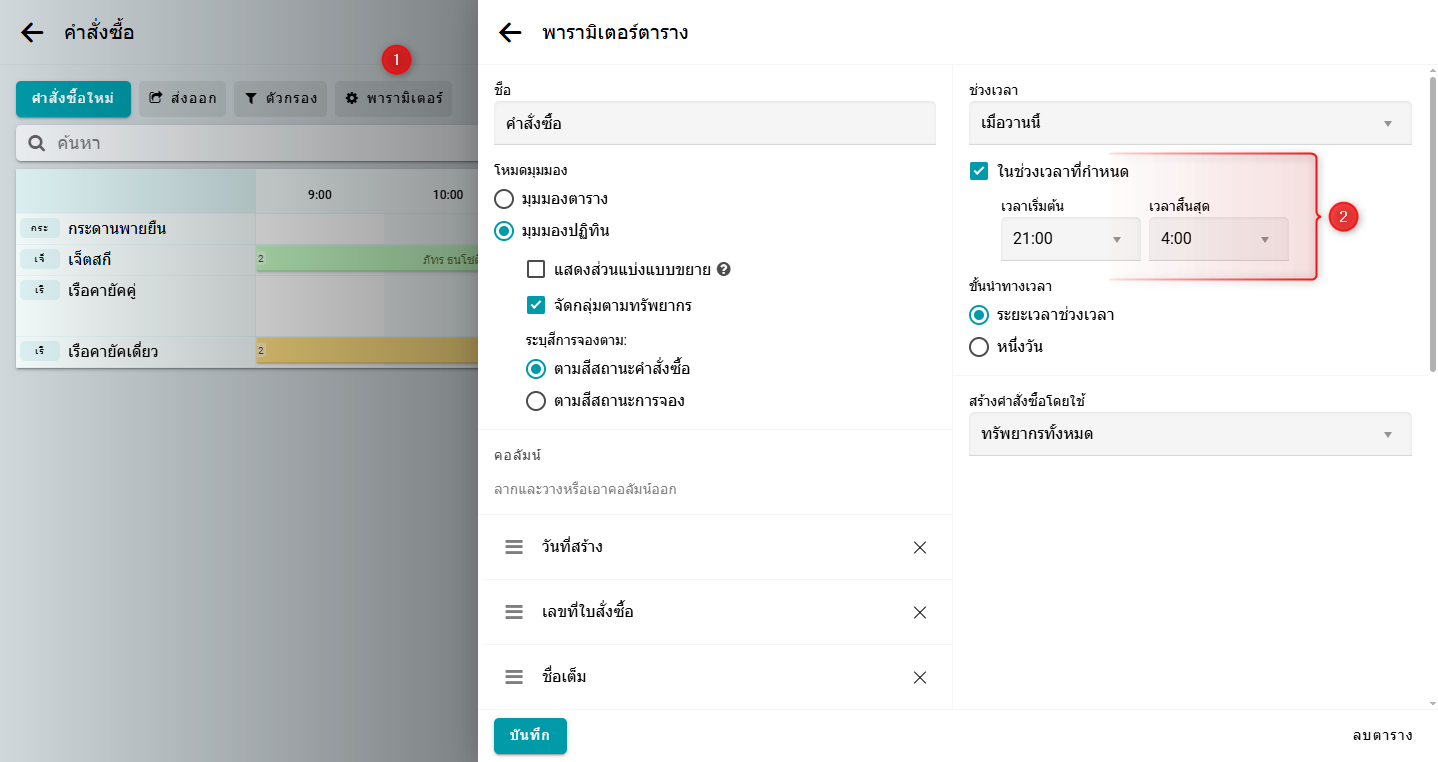1438x762 pixels.
Task: Enable แสดงส่วนแบ่งแบบขยาย checkbox
Action: [537, 269]
